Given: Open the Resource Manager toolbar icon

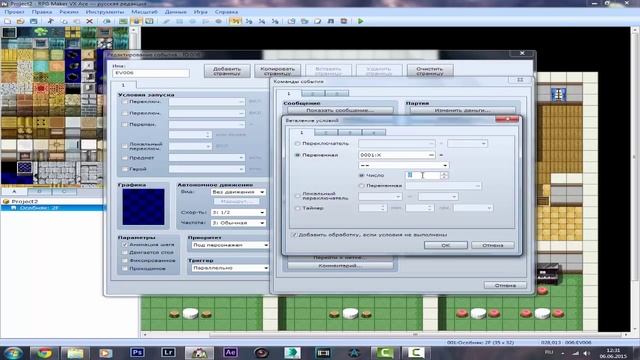Looking at the screenshot, I should pyautogui.click(x=304, y=21).
